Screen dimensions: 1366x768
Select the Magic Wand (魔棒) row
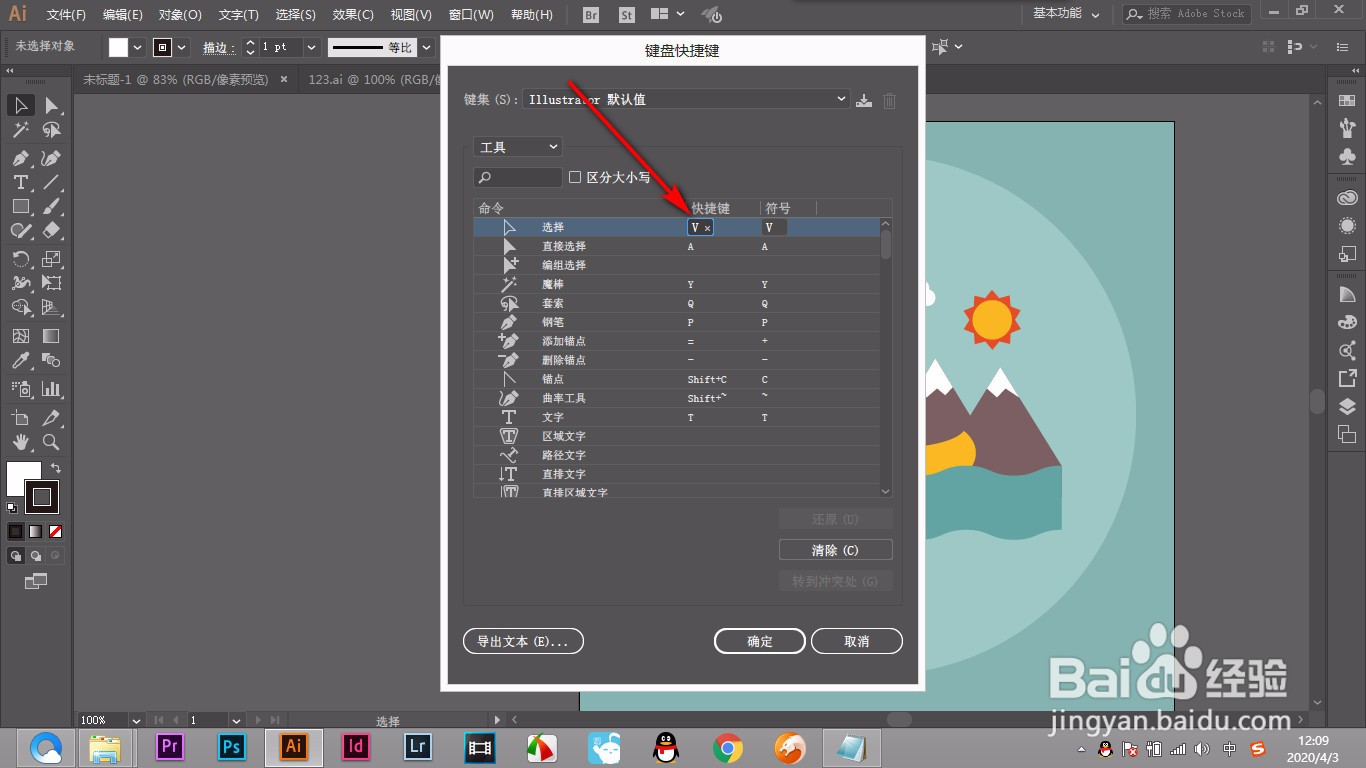click(x=677, y=285)
